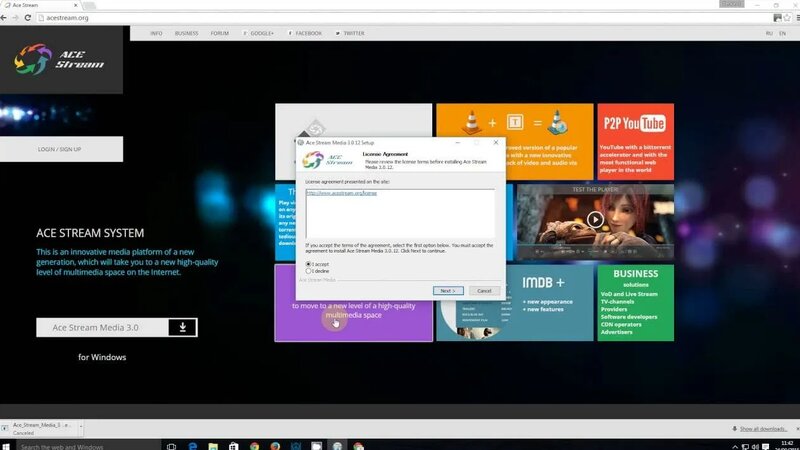
Task: Open volume control in system tray
Action: (x=755, y=446)
